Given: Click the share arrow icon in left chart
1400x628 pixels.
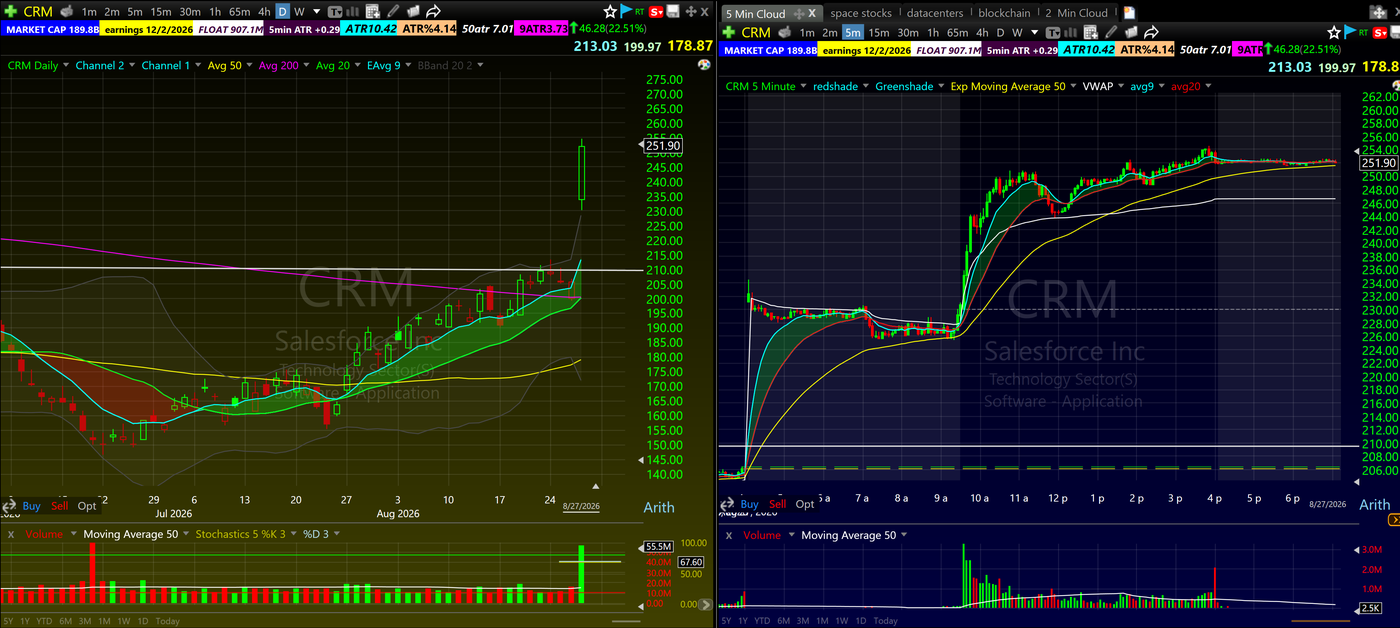Looking at the screenshot, I should (x=433, y=11).
